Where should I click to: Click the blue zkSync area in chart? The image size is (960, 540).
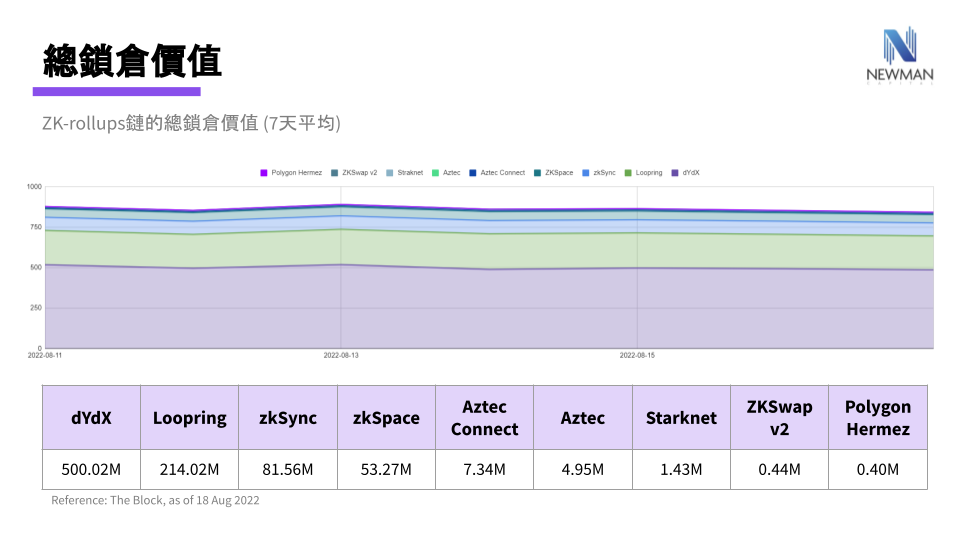pyautogui.click(x=490, y=227)
